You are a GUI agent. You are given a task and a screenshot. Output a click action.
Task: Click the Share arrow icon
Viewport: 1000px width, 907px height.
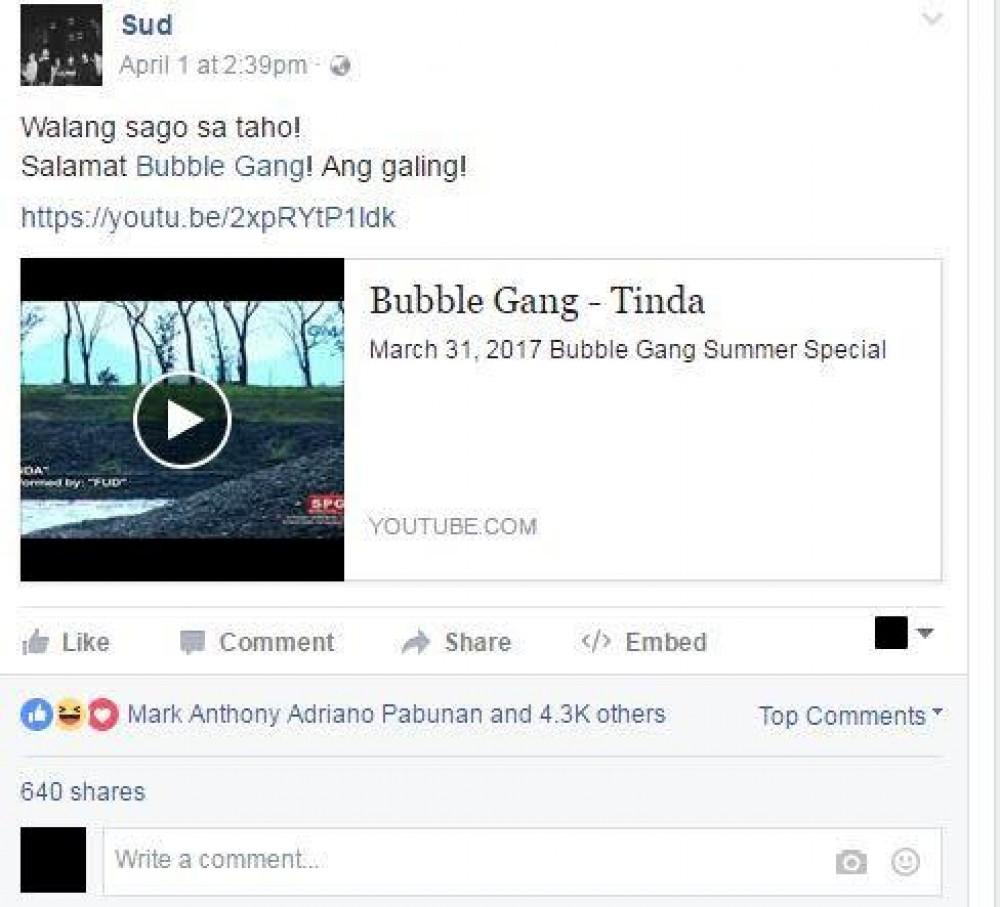coord(416,642)
